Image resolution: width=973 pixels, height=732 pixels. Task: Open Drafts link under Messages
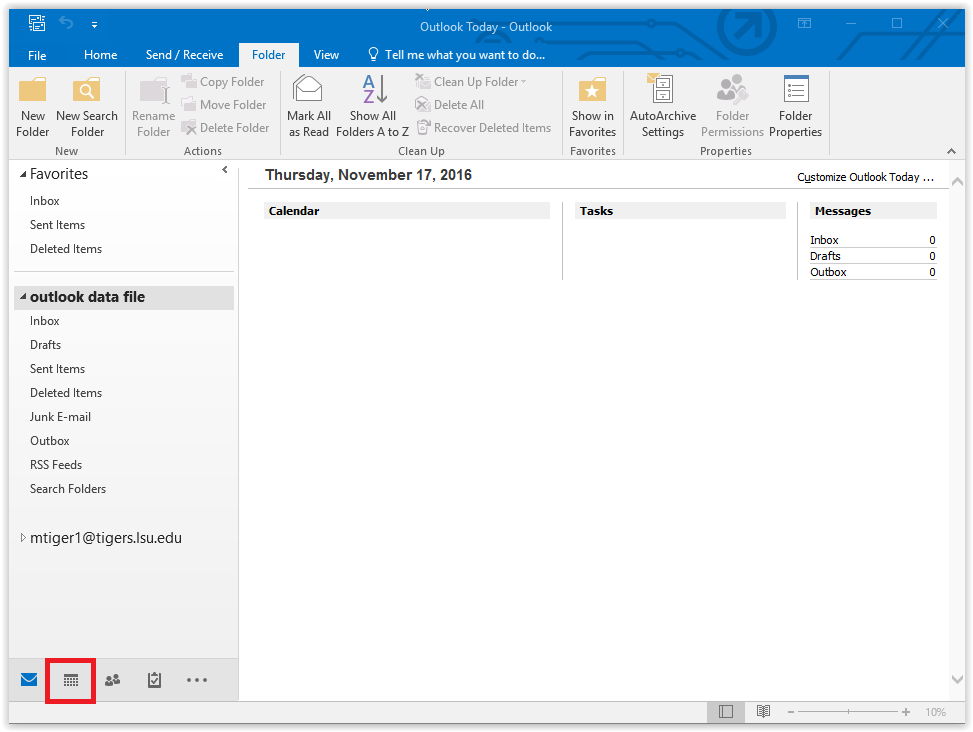tap(825, 256)
